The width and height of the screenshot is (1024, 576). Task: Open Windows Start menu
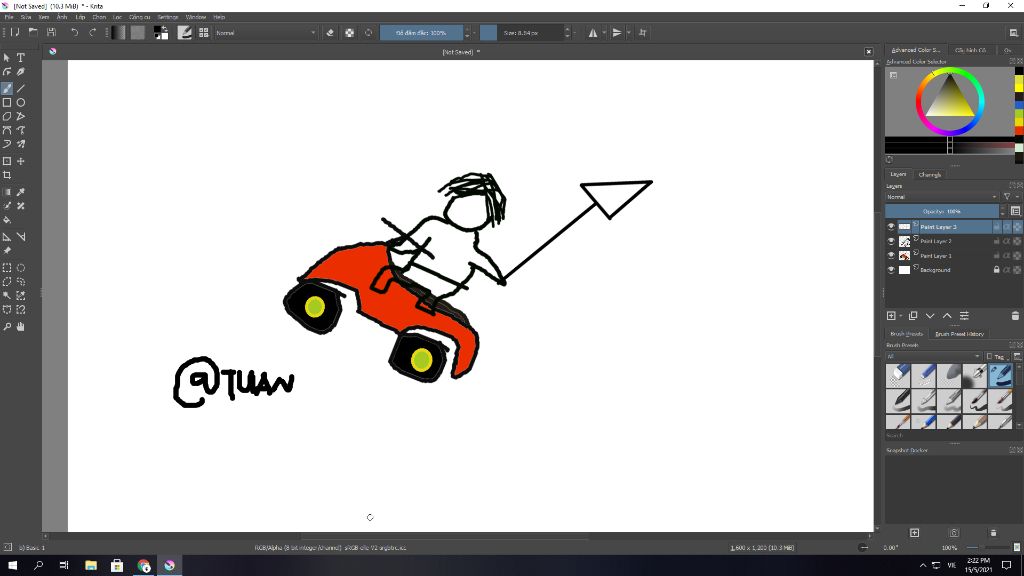12,566
